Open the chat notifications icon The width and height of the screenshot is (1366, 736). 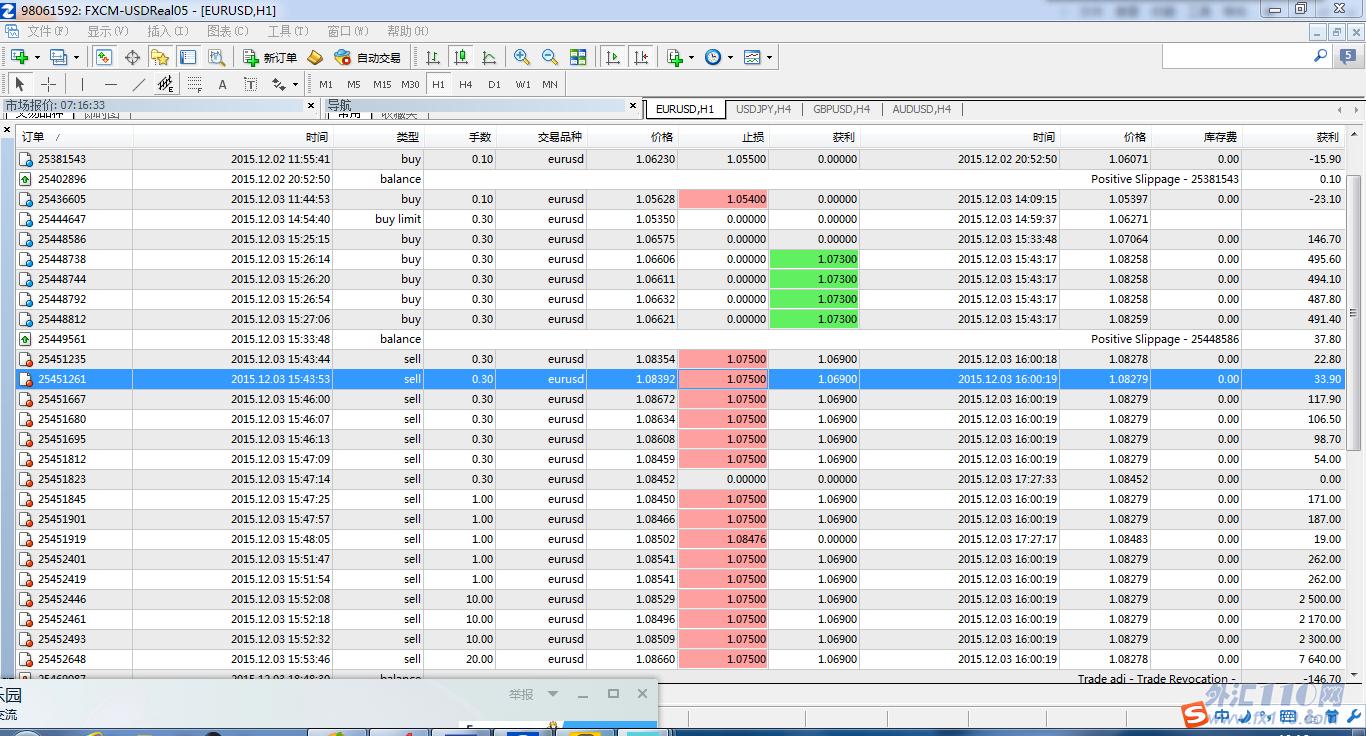point(1347,57)
